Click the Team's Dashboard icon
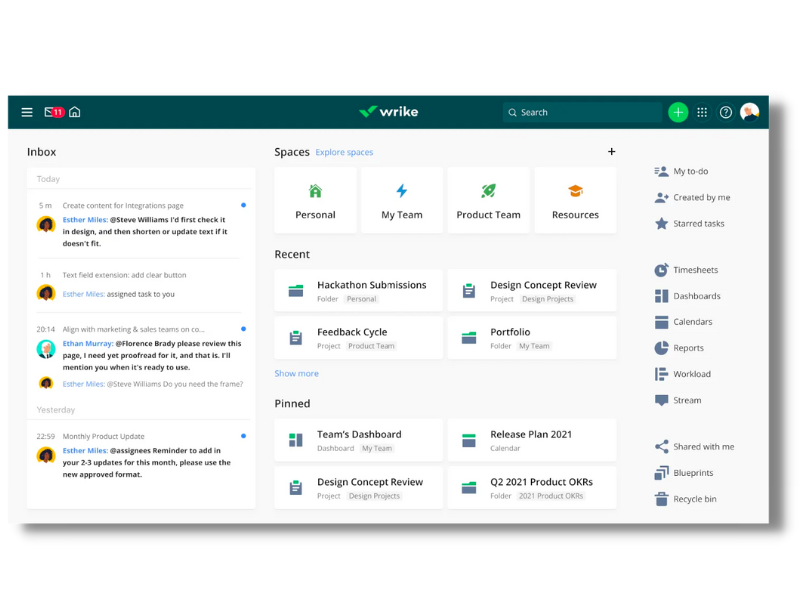 (296, 440)
